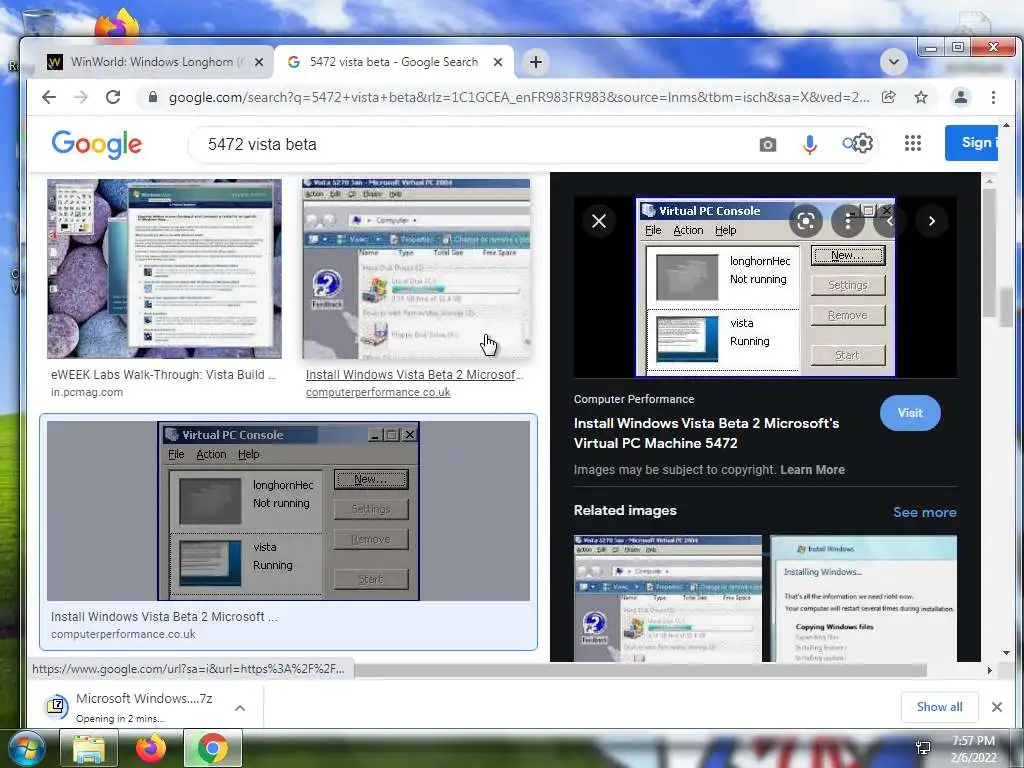Image resolution: width=1024 pixels, height=768 pixels.
Task: Open the Installing Windows related image
Action: pos(863,599)
